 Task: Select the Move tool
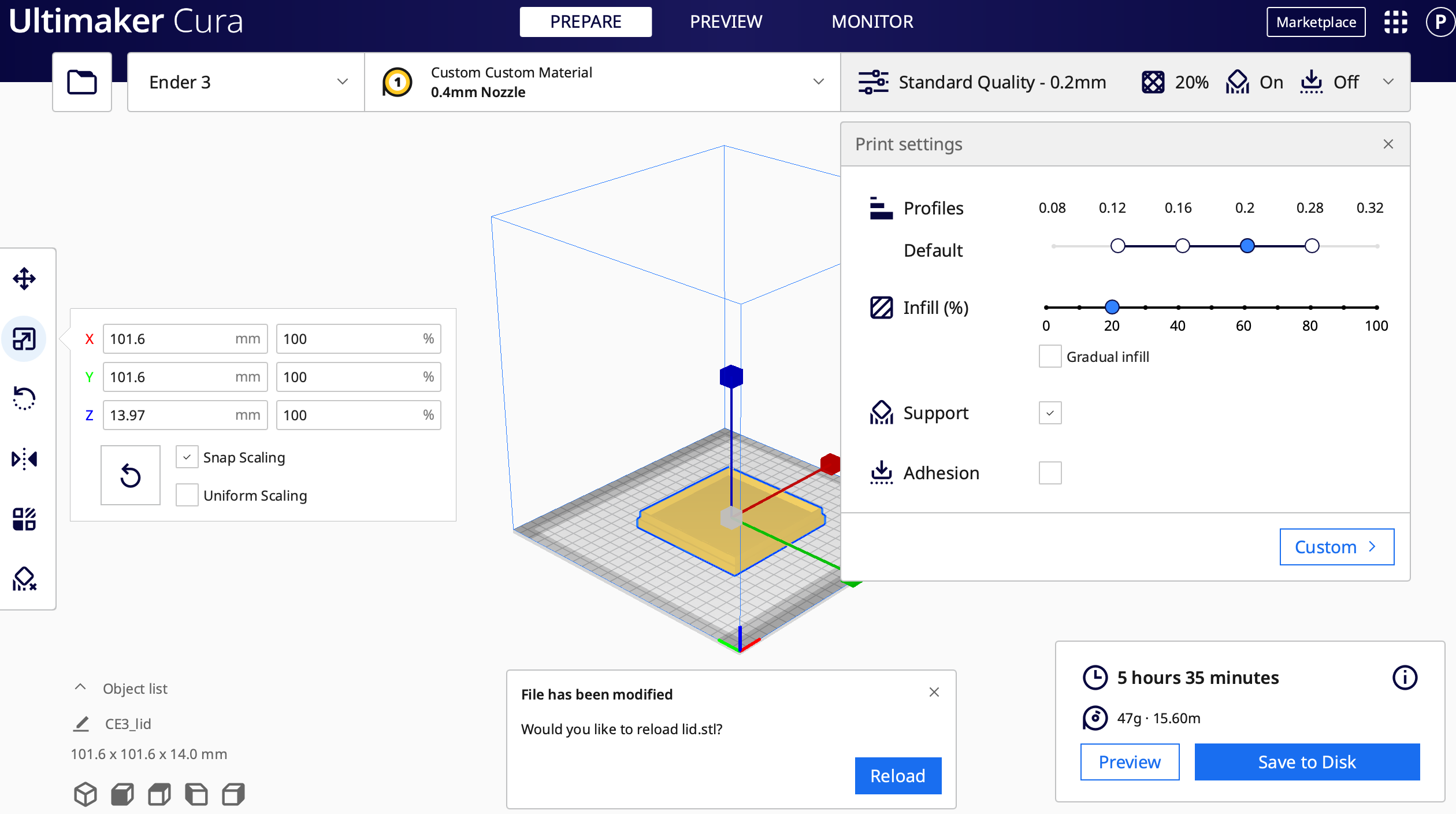tap(24, 279)
